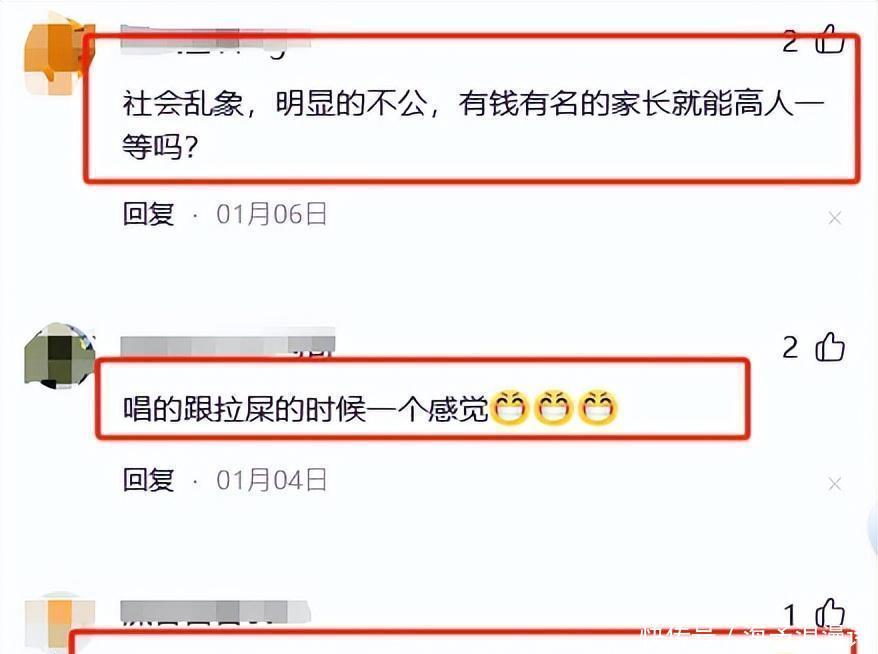Viewport: 878px width, 654px height.
Task: Click 回复 beside 01月04日
Action: tap(149, 480)
